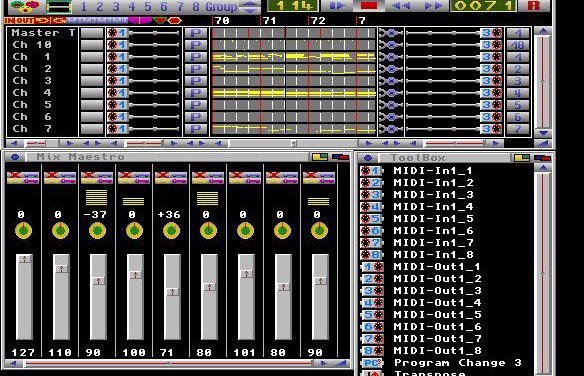
Task: Select group number 6 in toolbar
Action: click(164, 7)
